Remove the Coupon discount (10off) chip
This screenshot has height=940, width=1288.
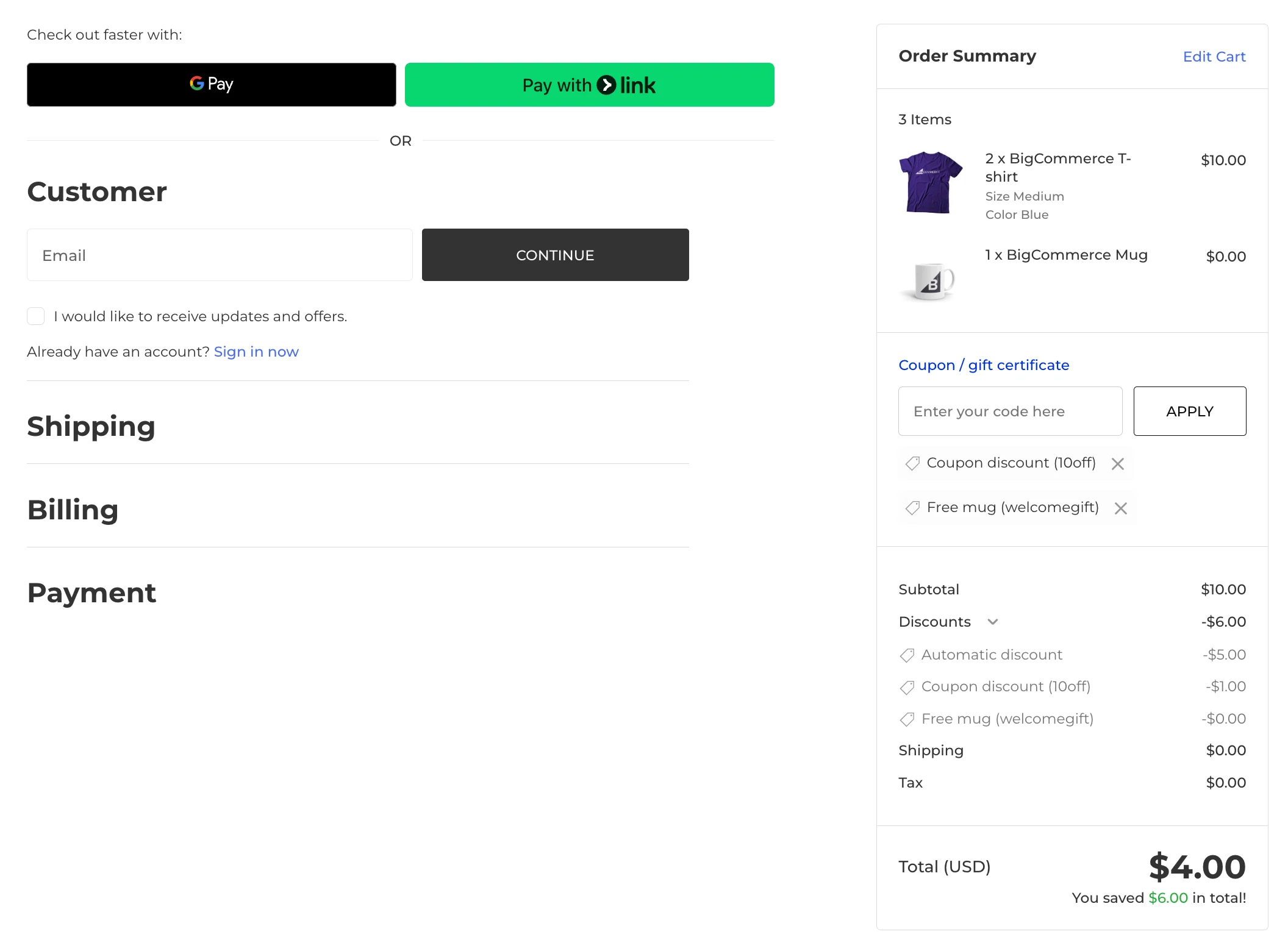1118,463
